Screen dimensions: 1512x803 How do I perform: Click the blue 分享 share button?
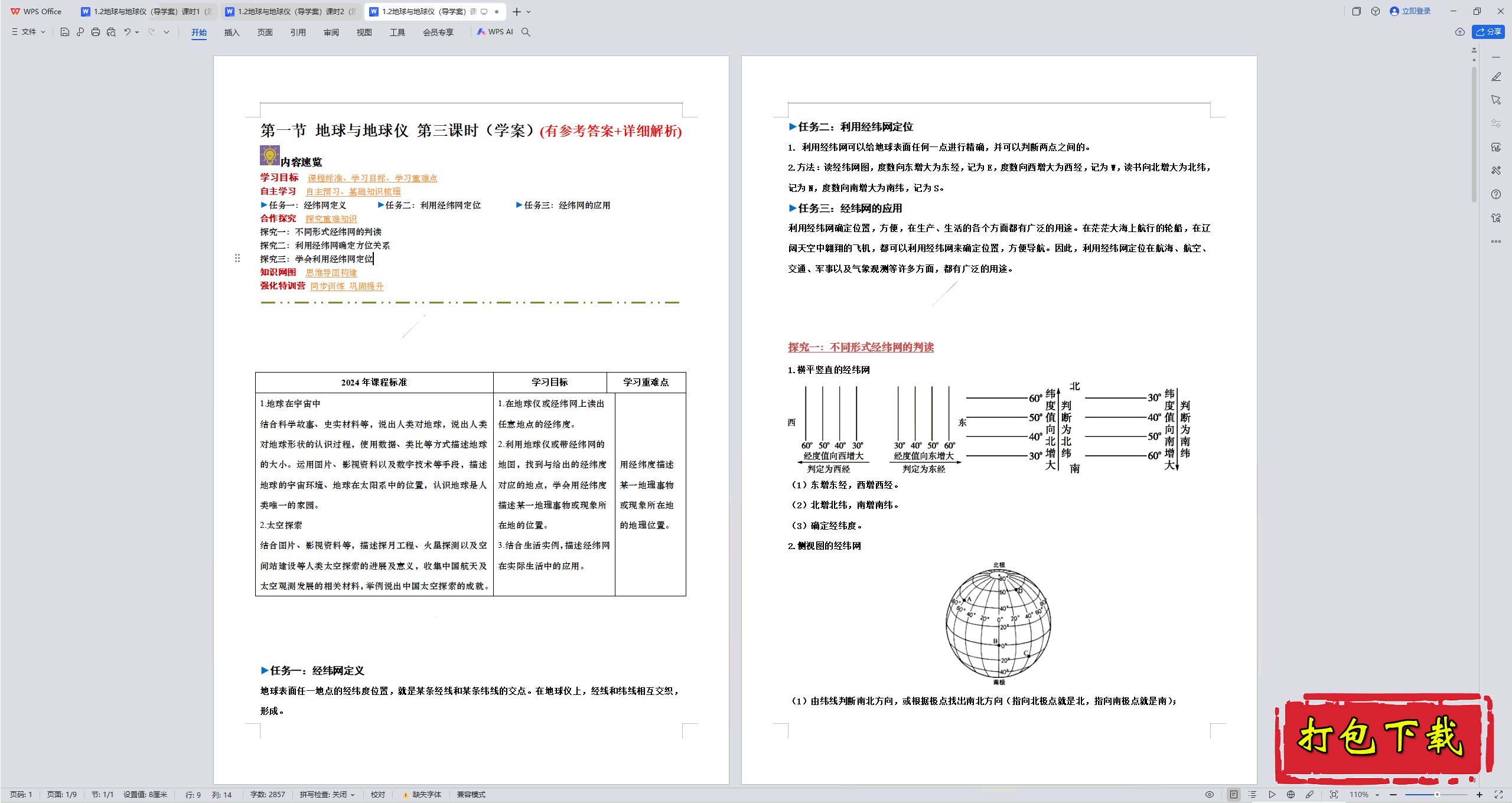coord(1488,32)
